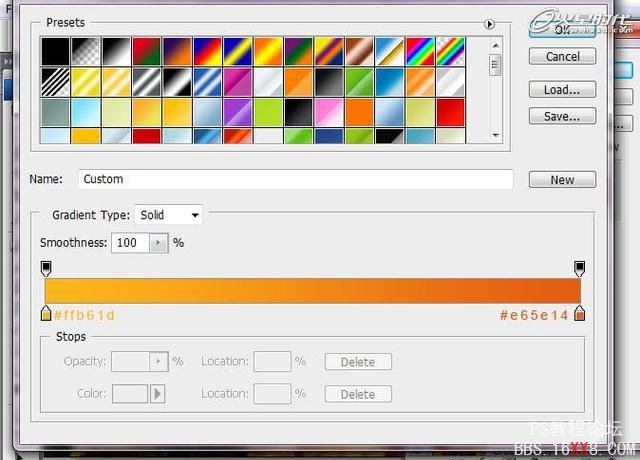Click the Load... button
The width and height of the screenshot is (640, 460).
[x=562, y=89]
